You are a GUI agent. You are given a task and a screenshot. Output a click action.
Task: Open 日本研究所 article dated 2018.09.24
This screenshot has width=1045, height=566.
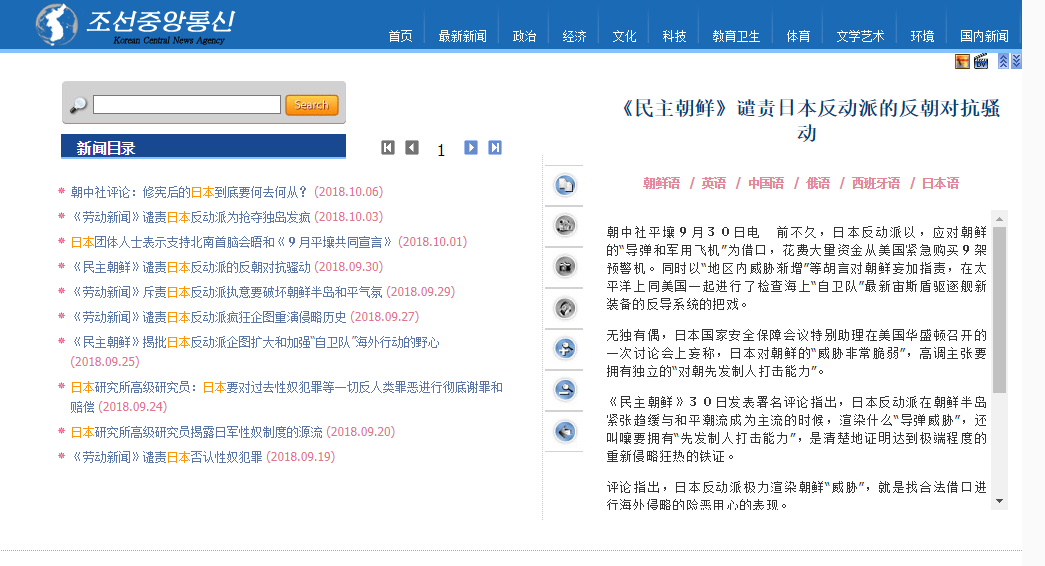click(287, 397)
